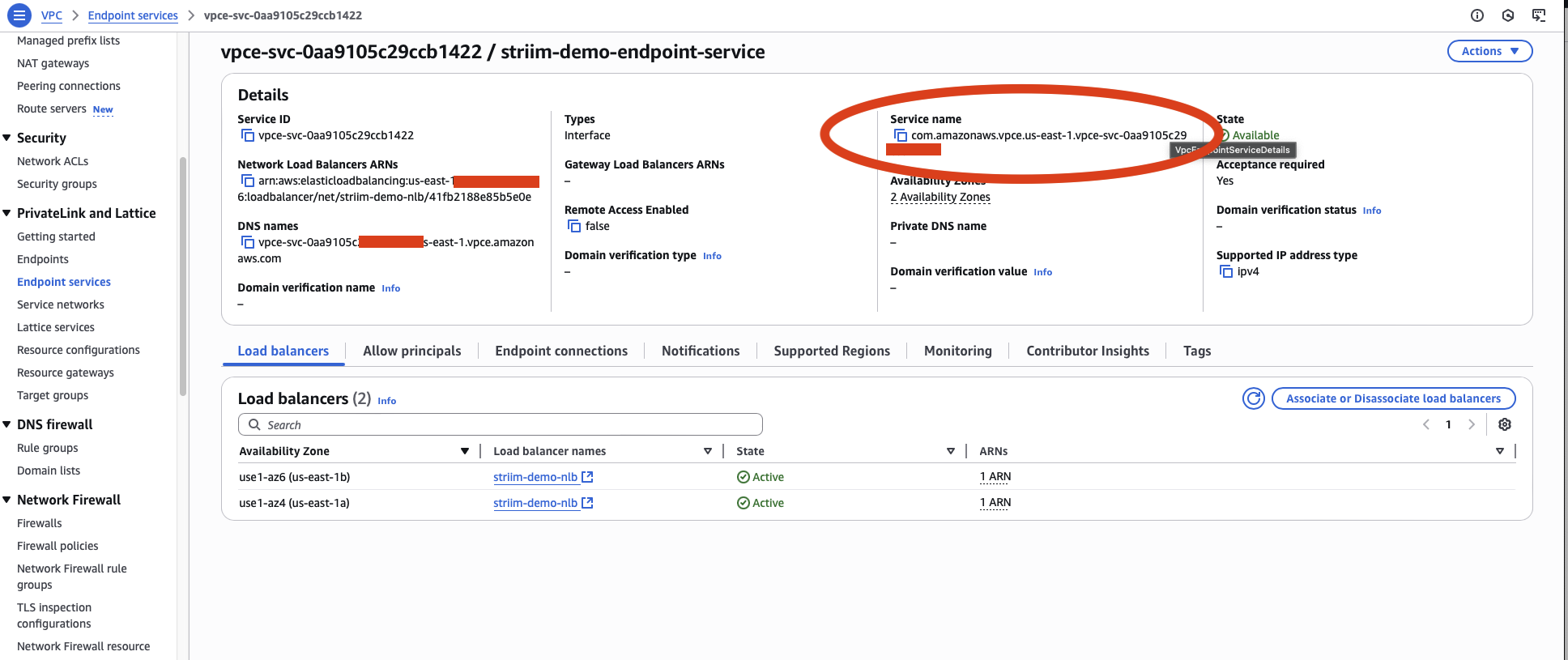Sort by Availability Zone column arrow
The image size is (1568, 660).
pyautogui.click(x=465, y=451)
